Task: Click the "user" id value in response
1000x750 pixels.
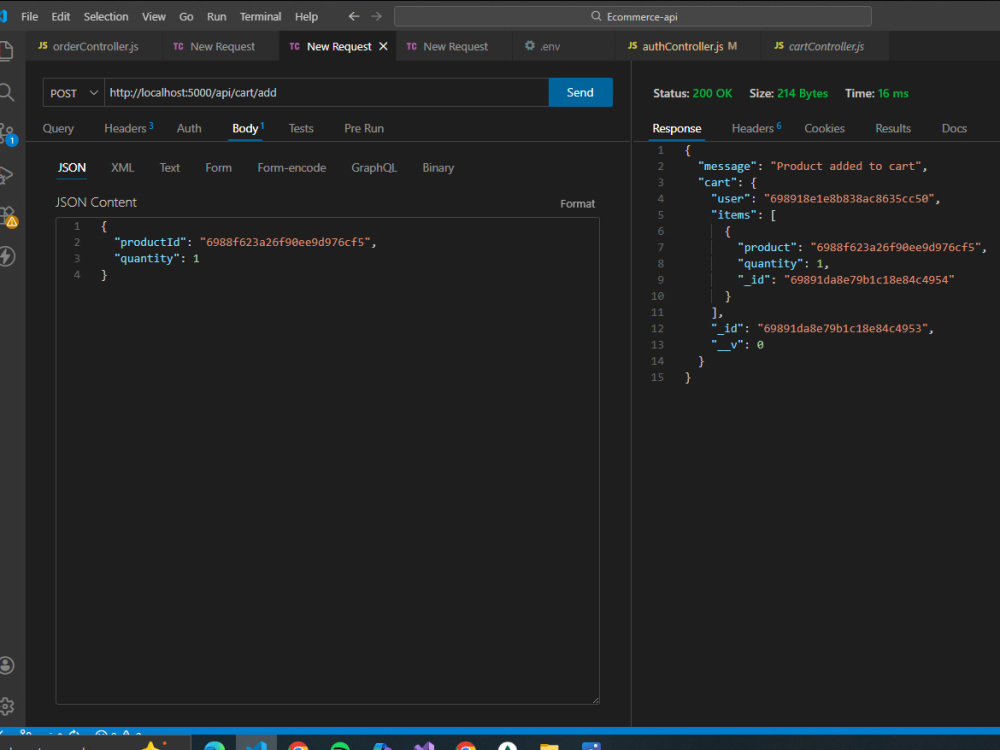Action: point(849,199)
